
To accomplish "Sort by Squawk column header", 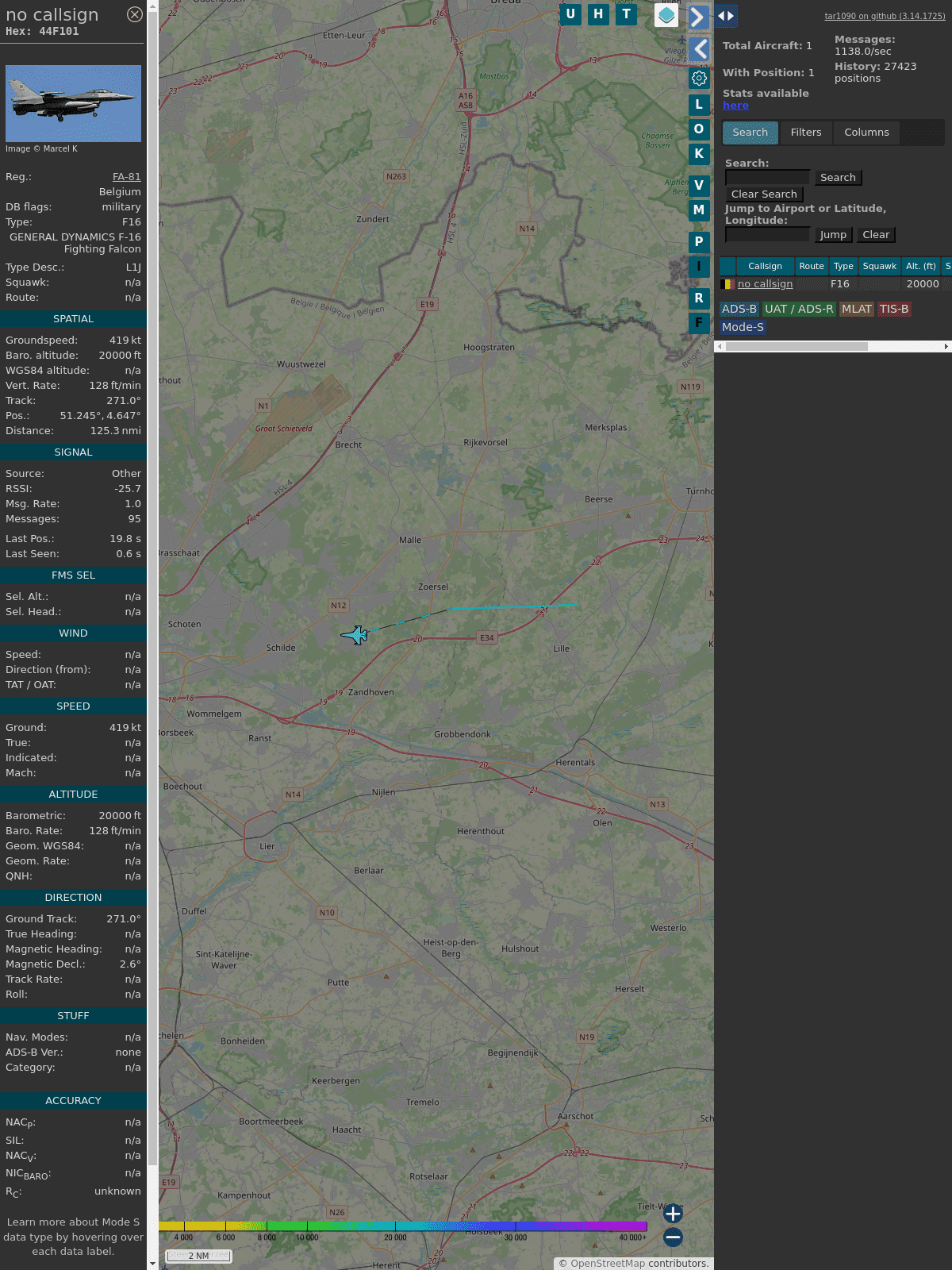I will point(880,267).
